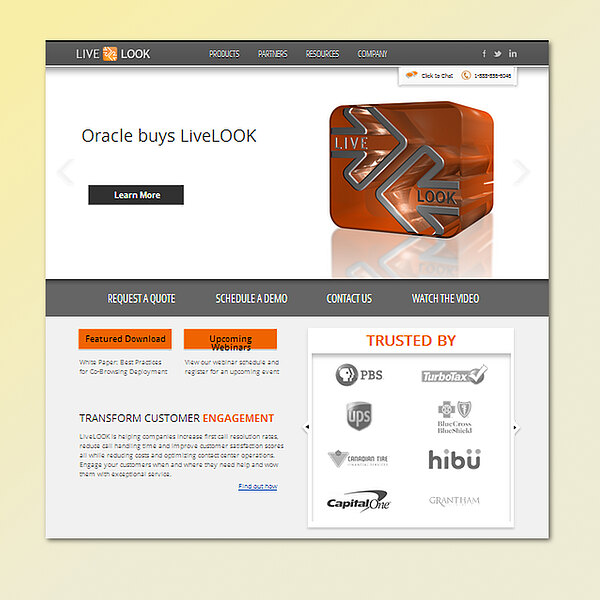Click the PBS logo

pyautogui.click(x=359, y=375)
